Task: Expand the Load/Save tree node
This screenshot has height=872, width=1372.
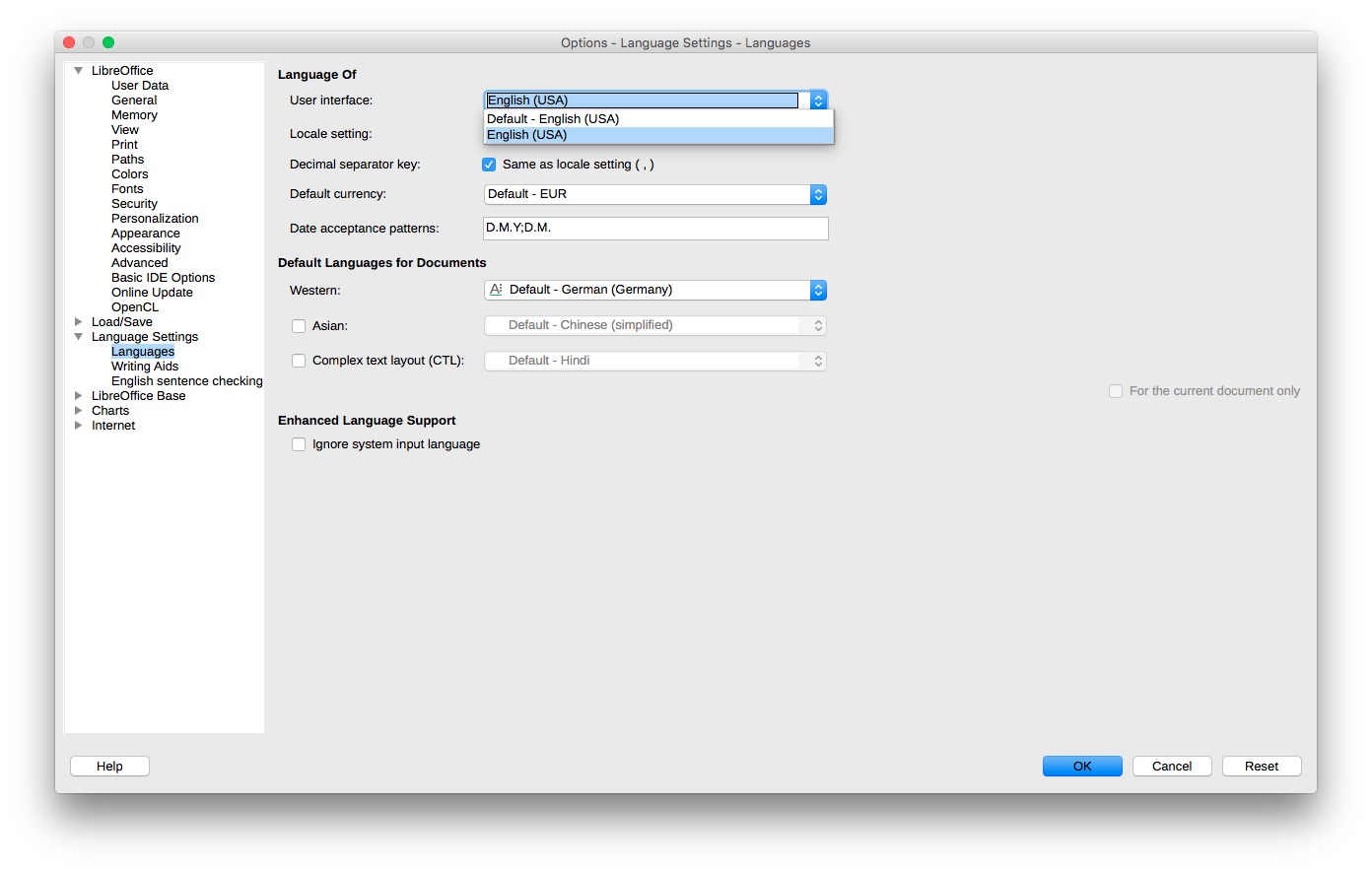Action: (79, 322)
